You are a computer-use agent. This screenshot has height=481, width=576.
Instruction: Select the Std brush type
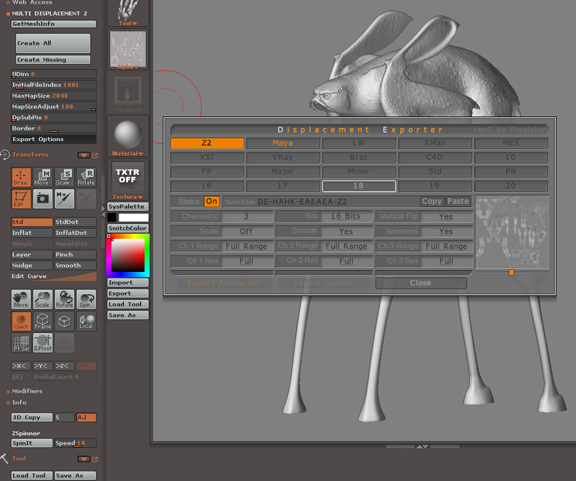32,222
